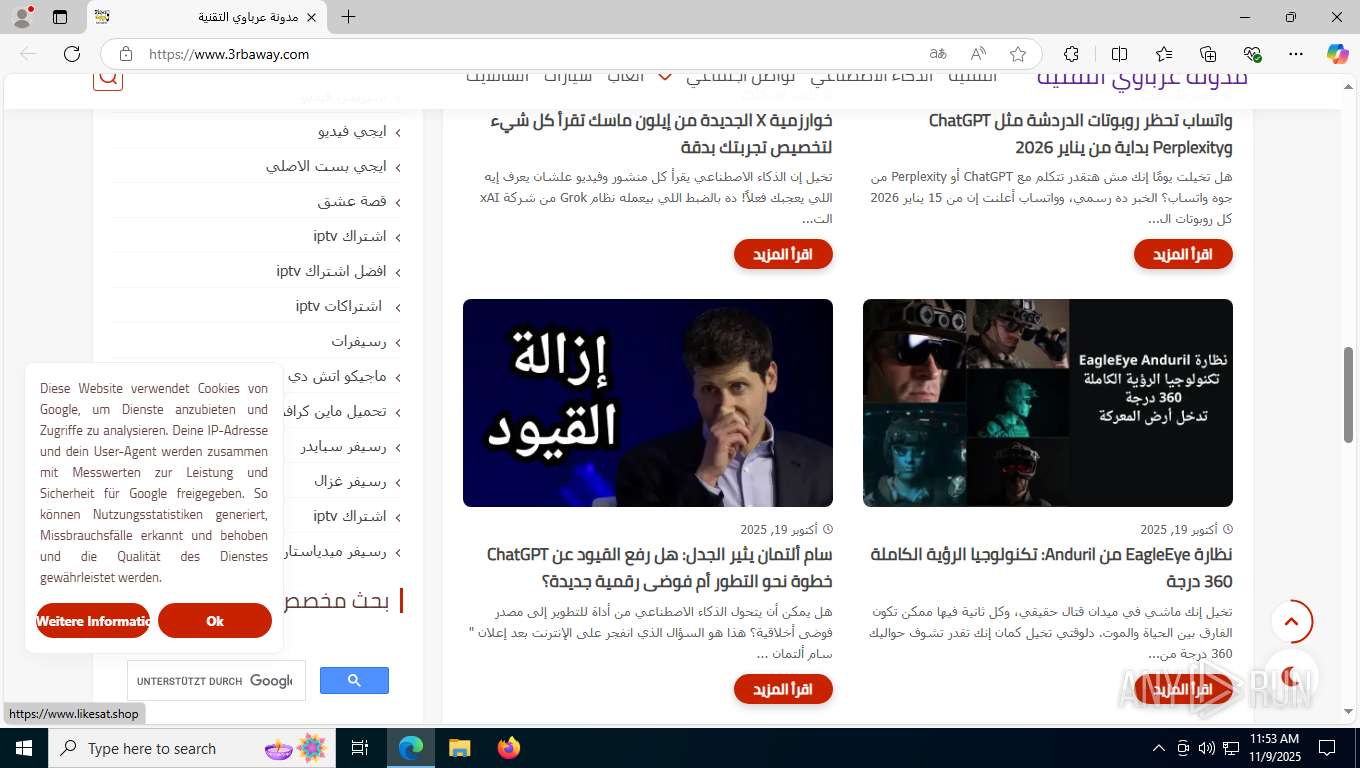Image resolution: width=1360 pixels, height=768 pixels.
Task: Add this page to favorites star
Action: tap(1018, 54)
